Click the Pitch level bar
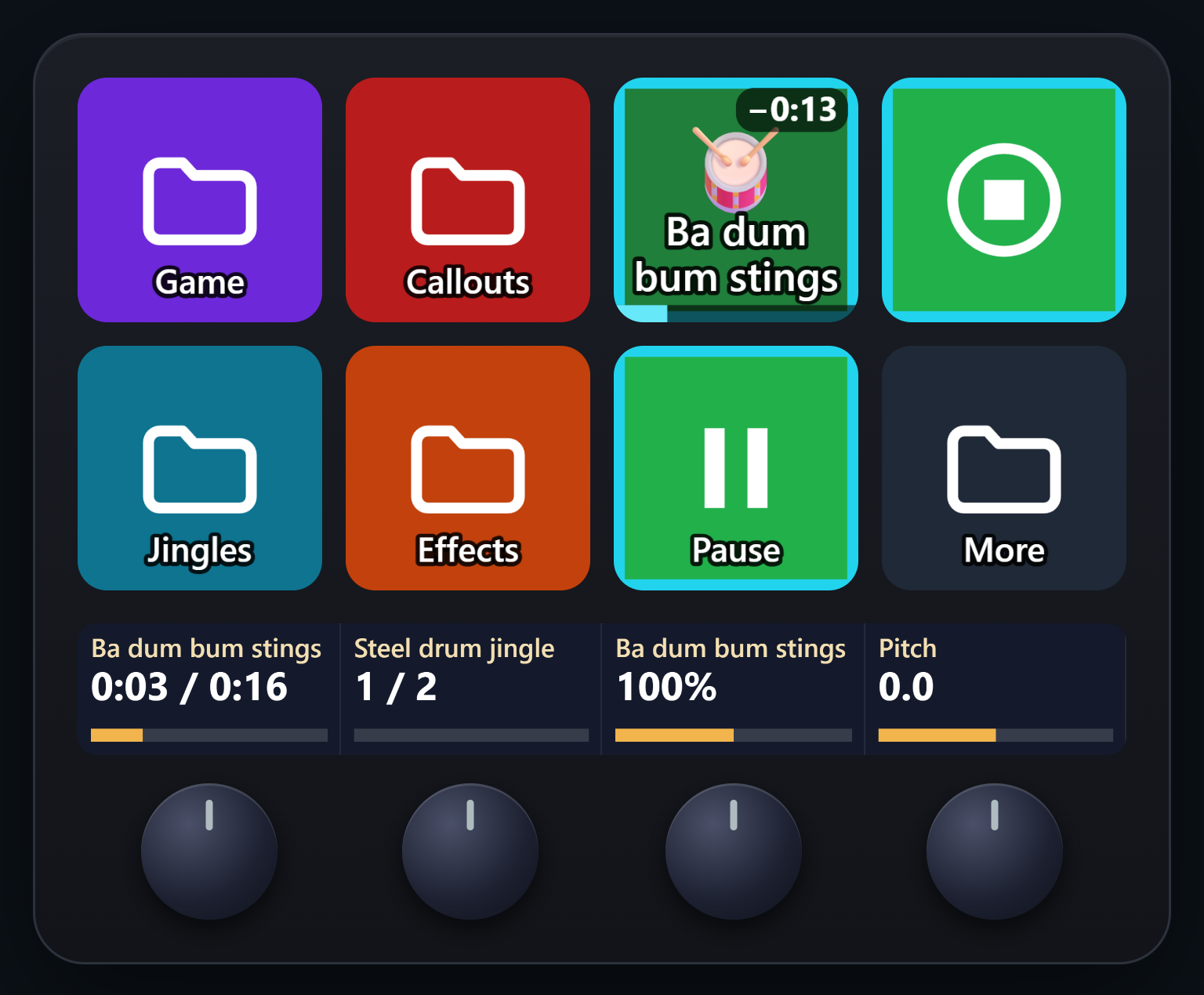This screenshot has width=1204, height=995. tap(995, 735)
